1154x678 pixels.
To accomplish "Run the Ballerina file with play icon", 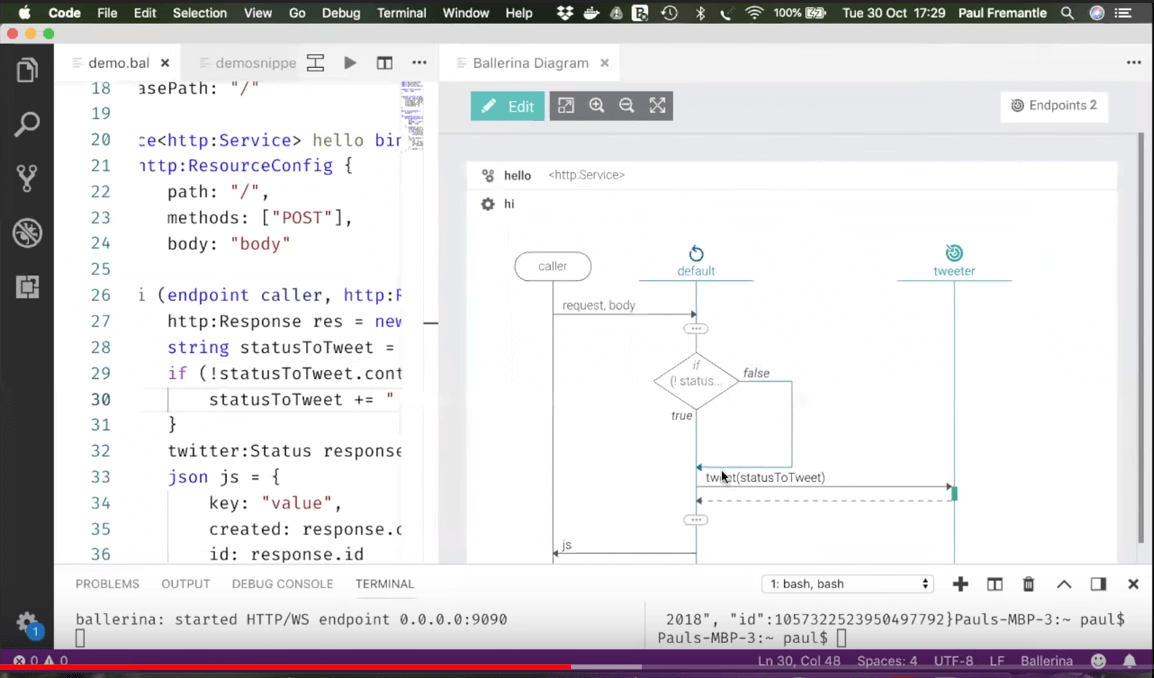I will (x=350, y=63).
